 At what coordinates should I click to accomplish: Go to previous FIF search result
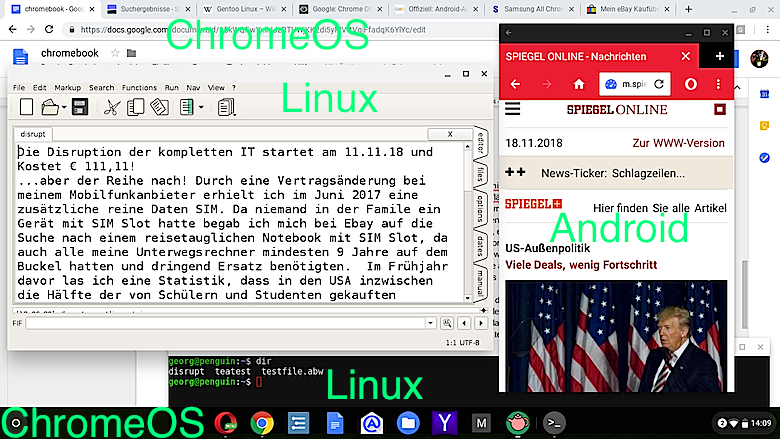click(464, 323)
